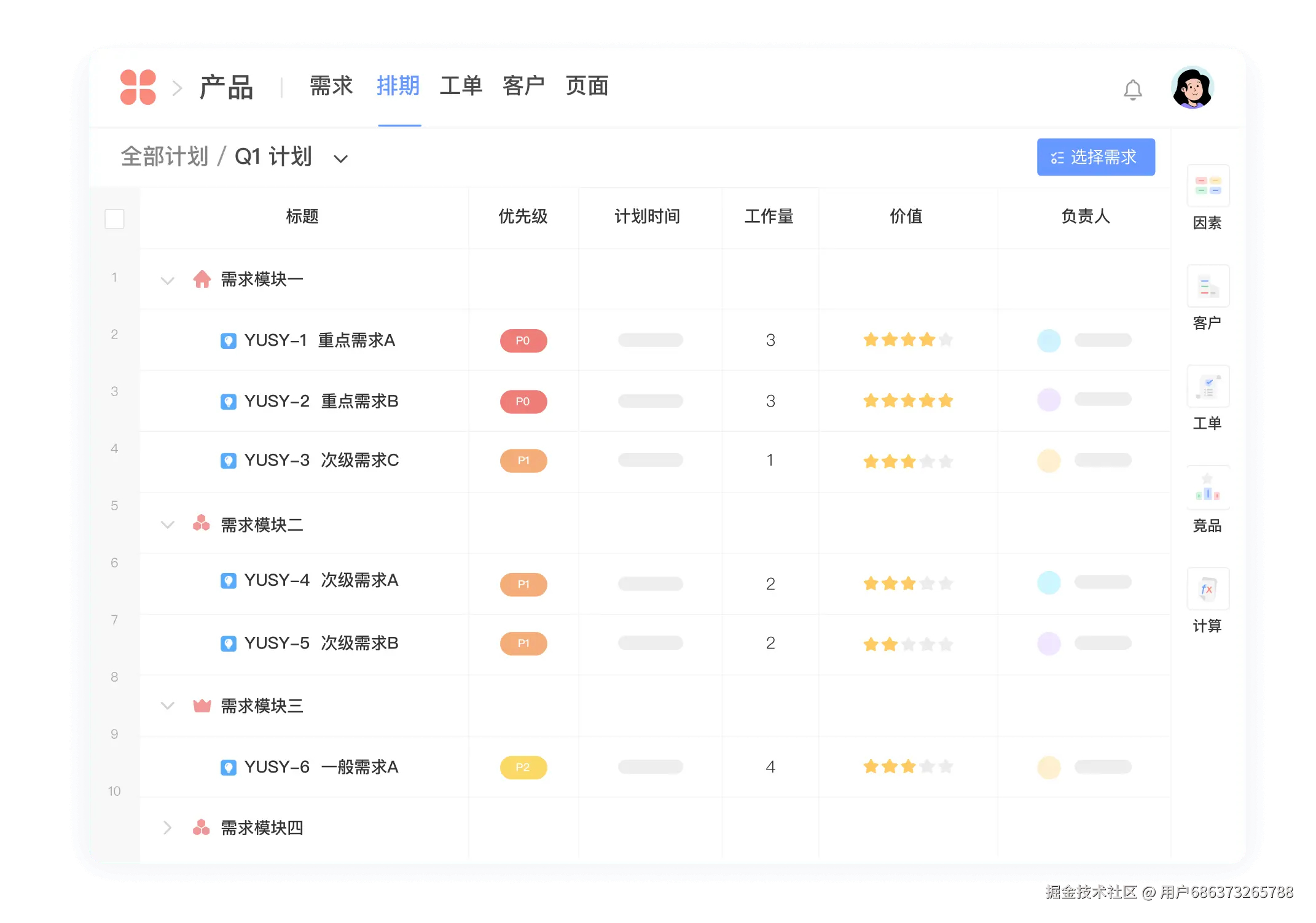Viewport: 1316px width, 923px height.
Task: Click the four-petal app logo
Action: coord(138,87)
